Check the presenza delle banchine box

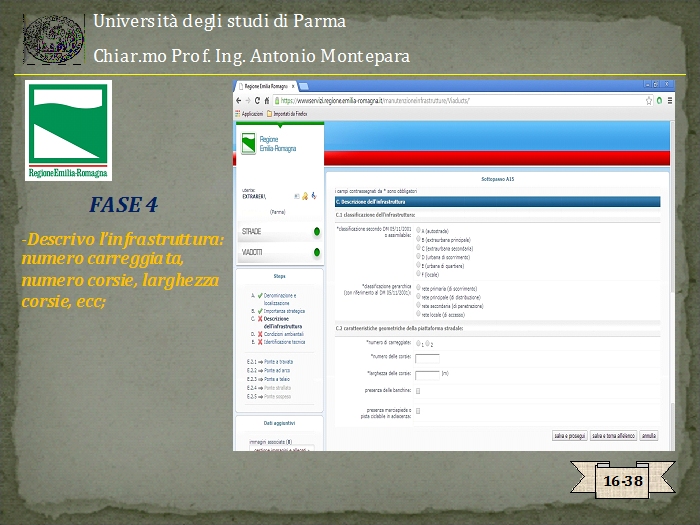(418, 390)
